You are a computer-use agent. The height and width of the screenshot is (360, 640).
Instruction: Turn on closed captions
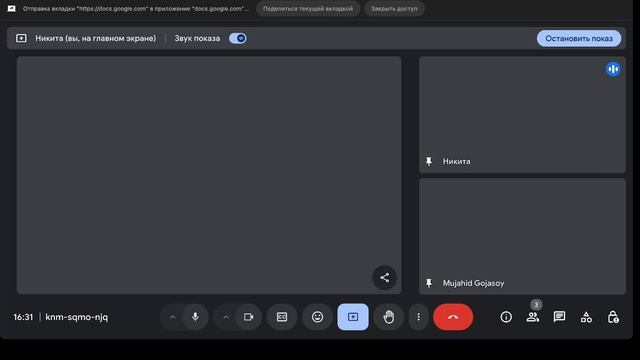[282, 317]
